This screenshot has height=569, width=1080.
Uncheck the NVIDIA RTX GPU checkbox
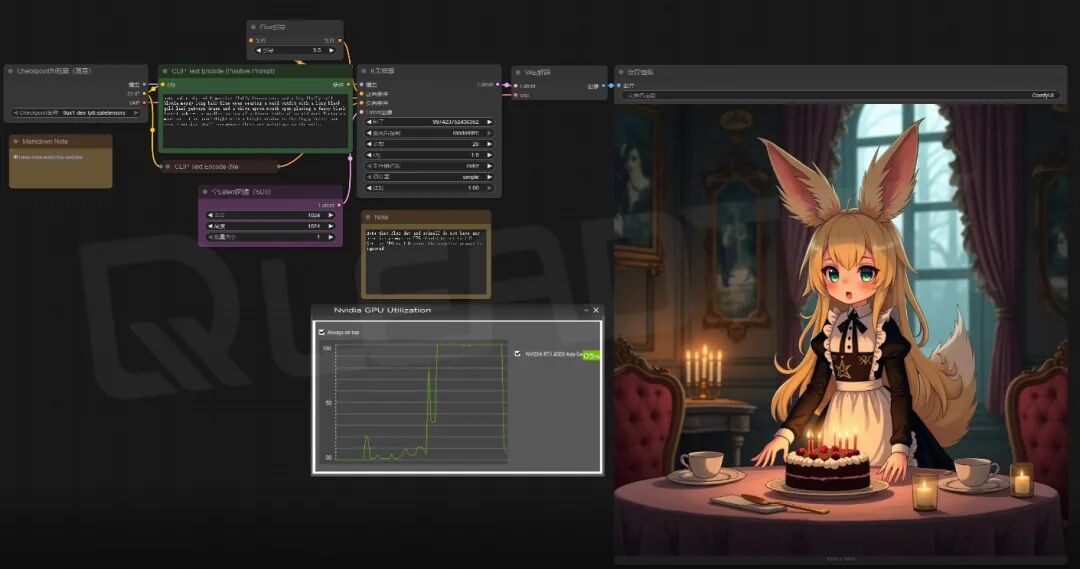tap(517, 353)
